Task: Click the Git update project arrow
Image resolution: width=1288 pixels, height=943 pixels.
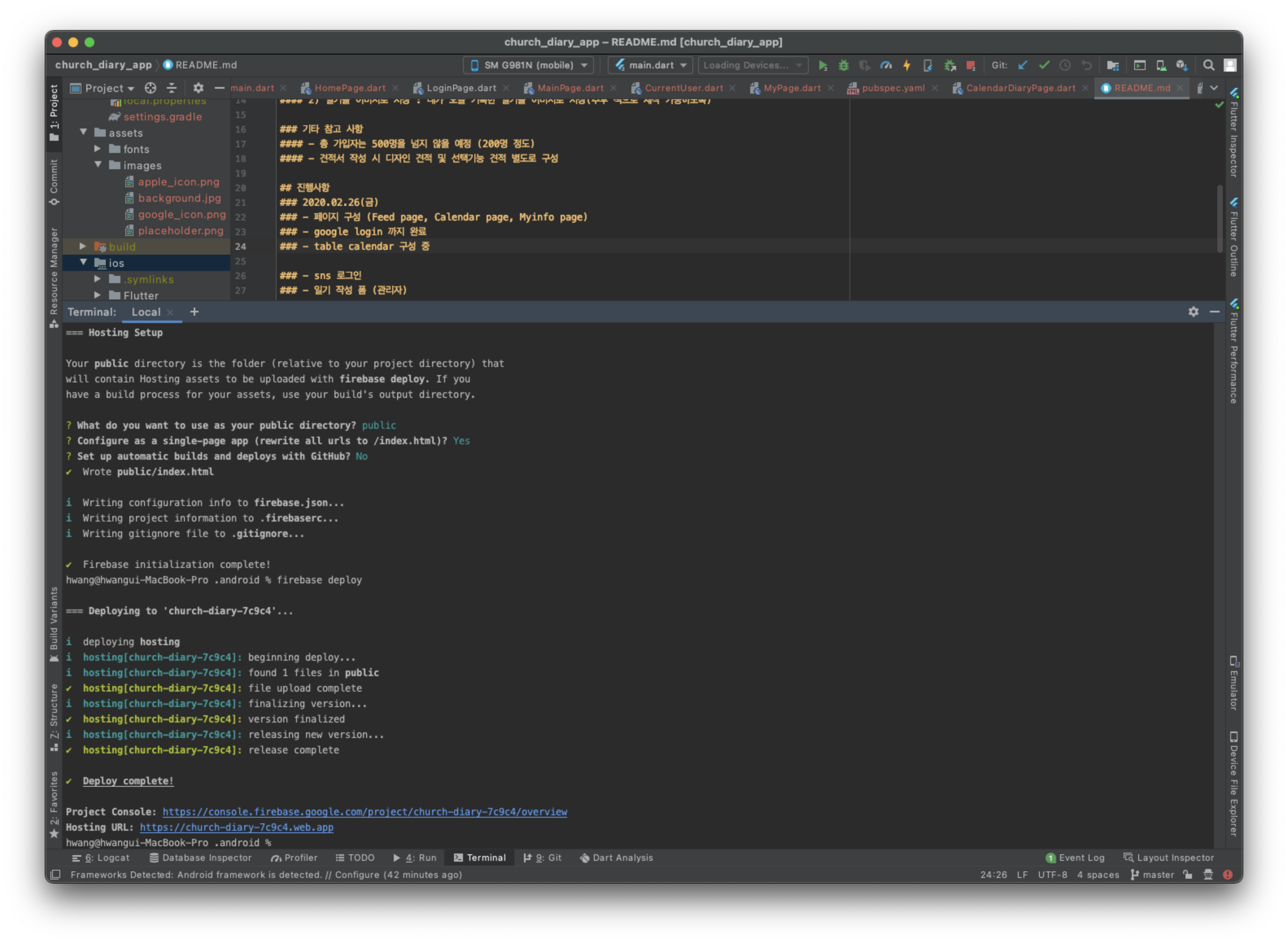Action: tap(1023, 65)
